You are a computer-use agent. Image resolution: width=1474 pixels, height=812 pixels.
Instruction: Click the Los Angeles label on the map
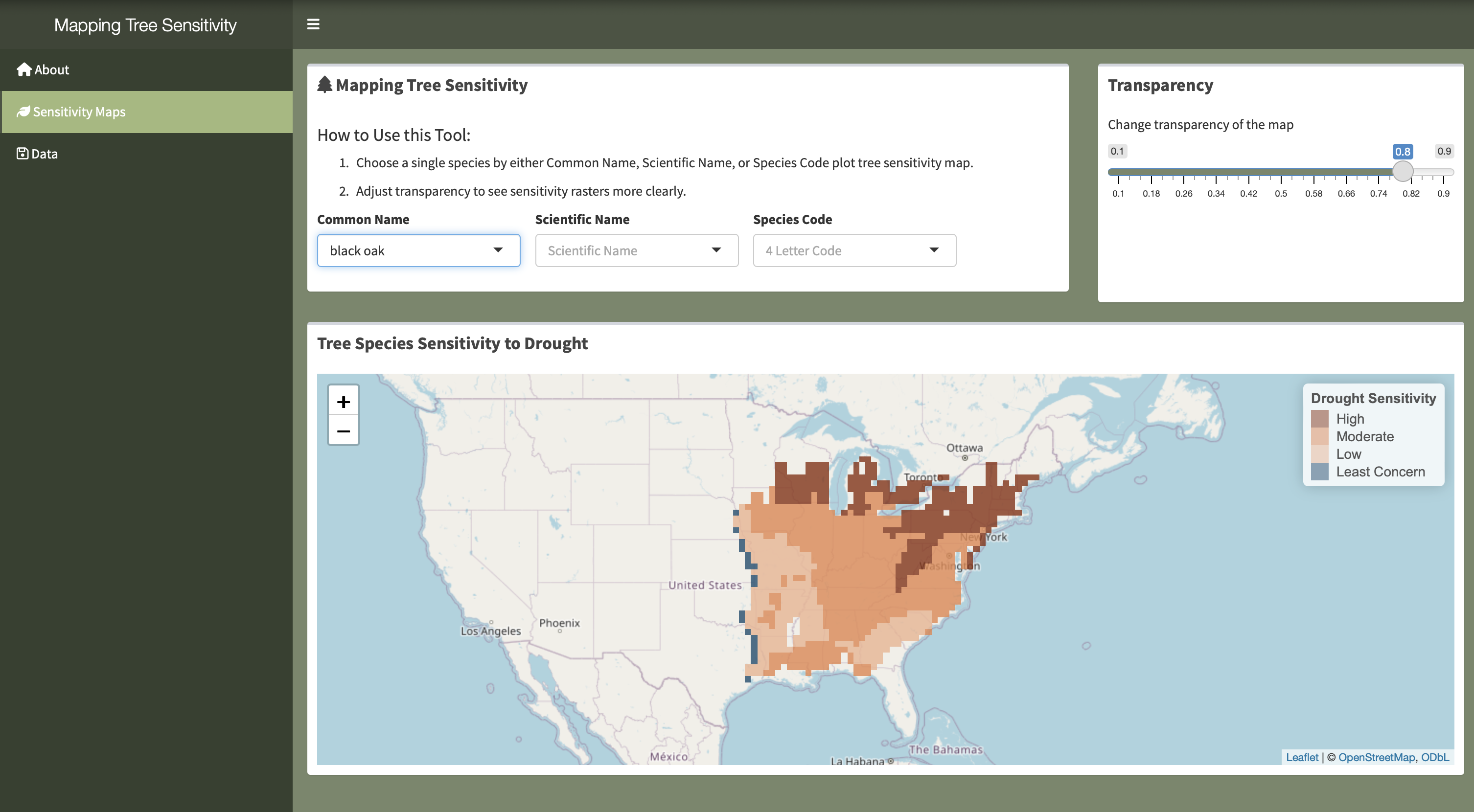coord(491,631)
